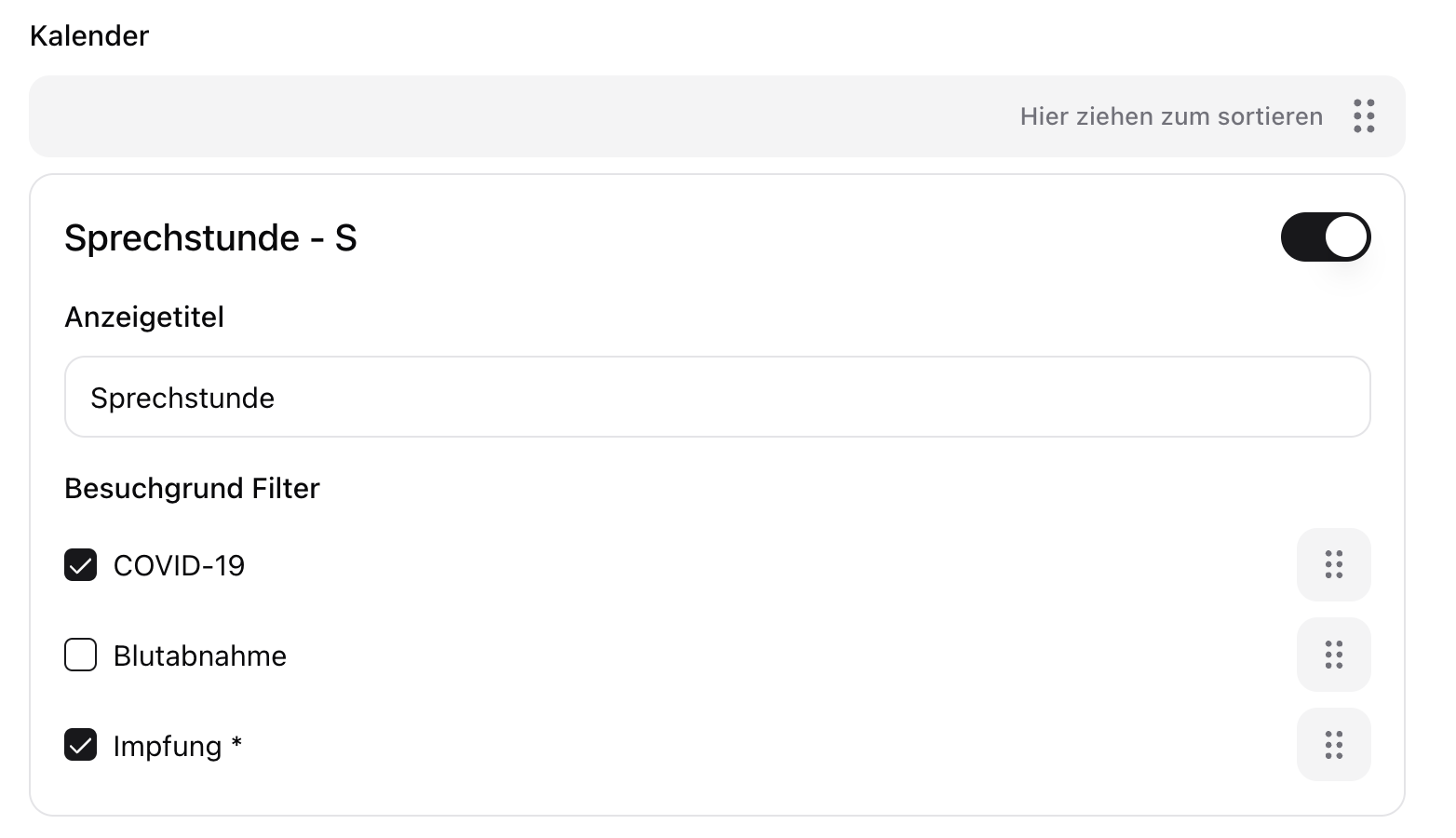This screenshot has height=838, width=1456.
Task: Click the COVID-19 row drag handle
Action: 1333,564
